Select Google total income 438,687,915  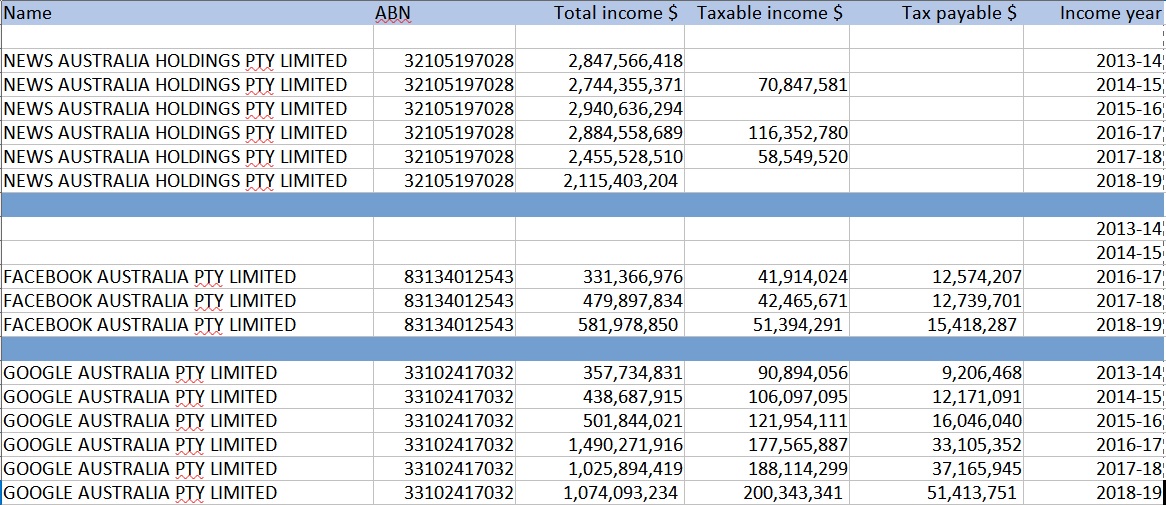[x=599, y=396]
